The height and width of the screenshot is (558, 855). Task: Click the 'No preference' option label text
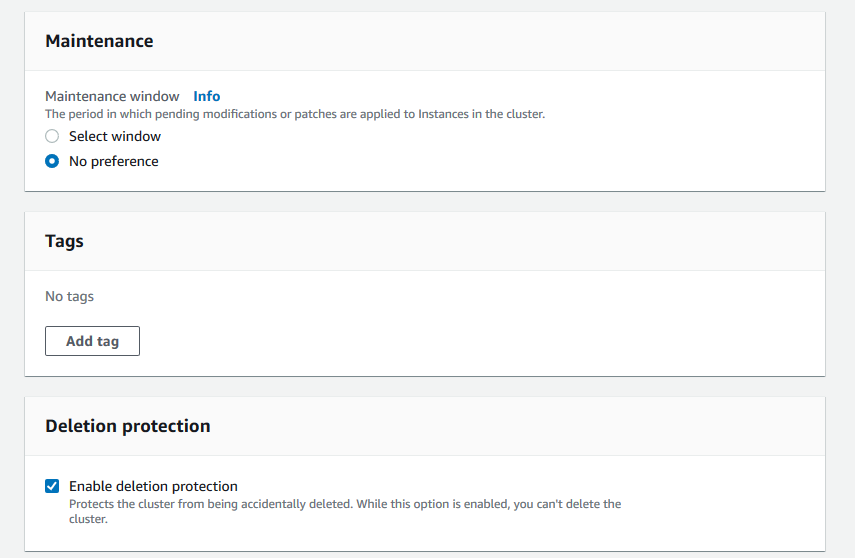coord(113,161)
